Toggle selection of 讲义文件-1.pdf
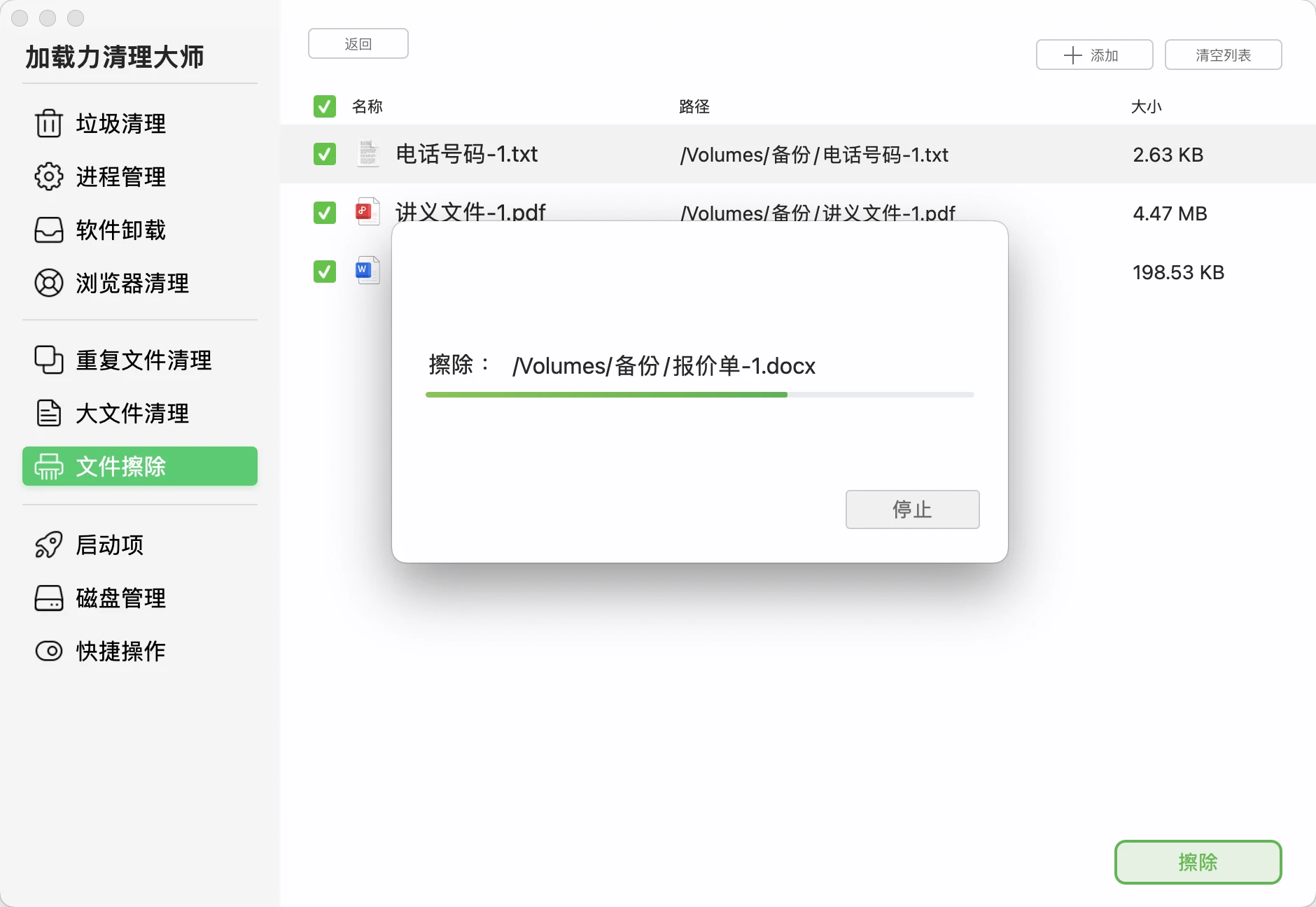Image resolution: width=1316 pixels, height=907 pixels. [324, 213]
